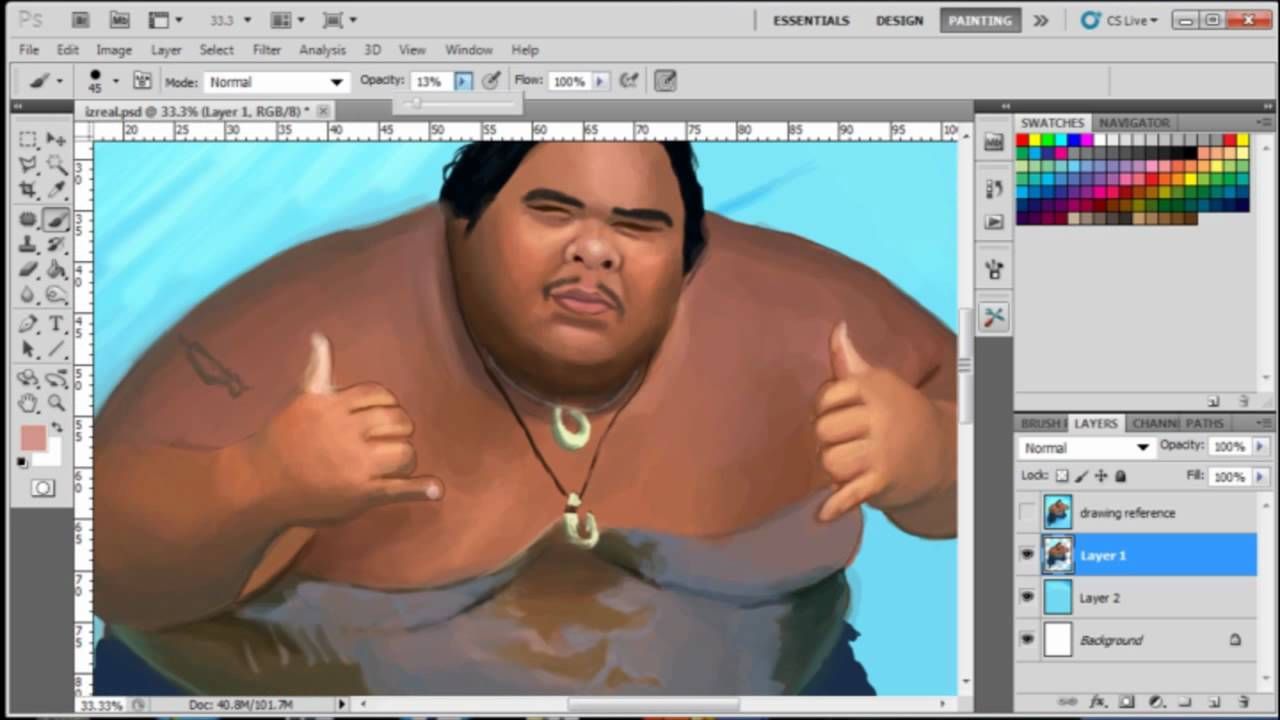Select the Zoom tool

point(56,403)
